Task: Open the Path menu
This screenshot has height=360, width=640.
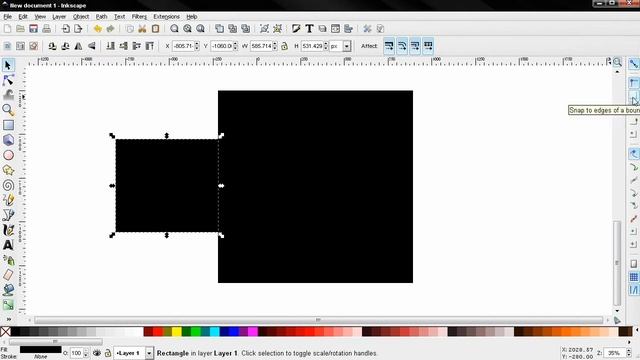Action: coord(101,17)
